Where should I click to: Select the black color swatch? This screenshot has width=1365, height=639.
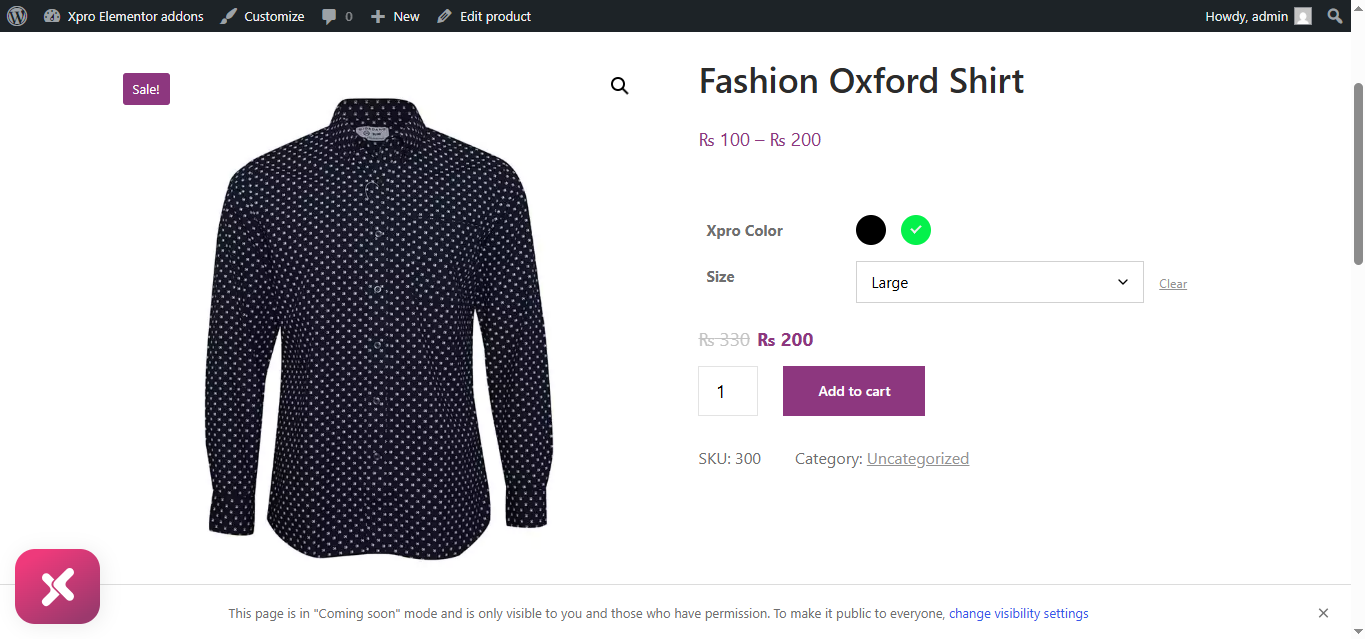coord(871,230)
